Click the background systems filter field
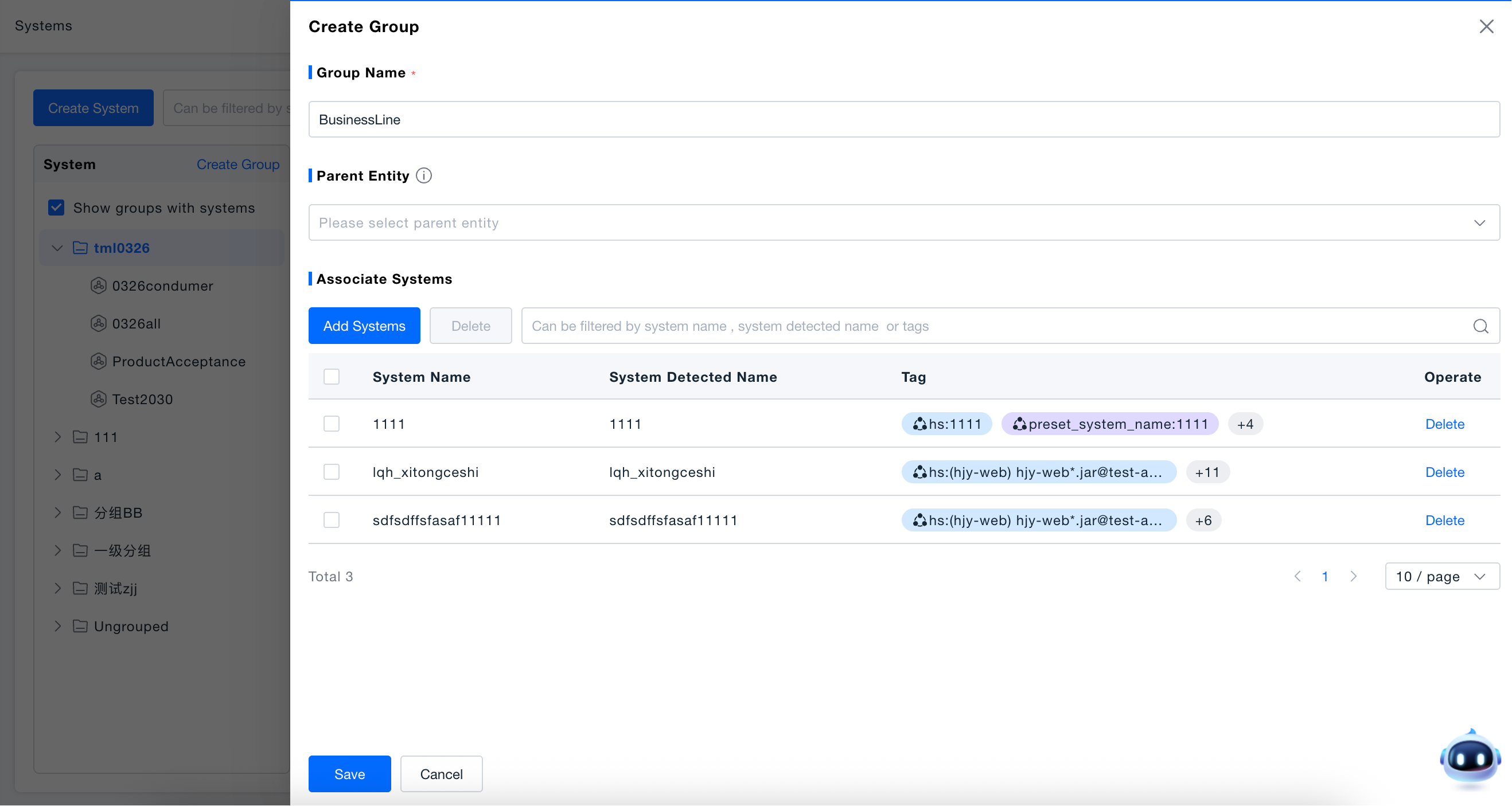The width and height of the screenshot is (1512, 806). coord(227,108)
